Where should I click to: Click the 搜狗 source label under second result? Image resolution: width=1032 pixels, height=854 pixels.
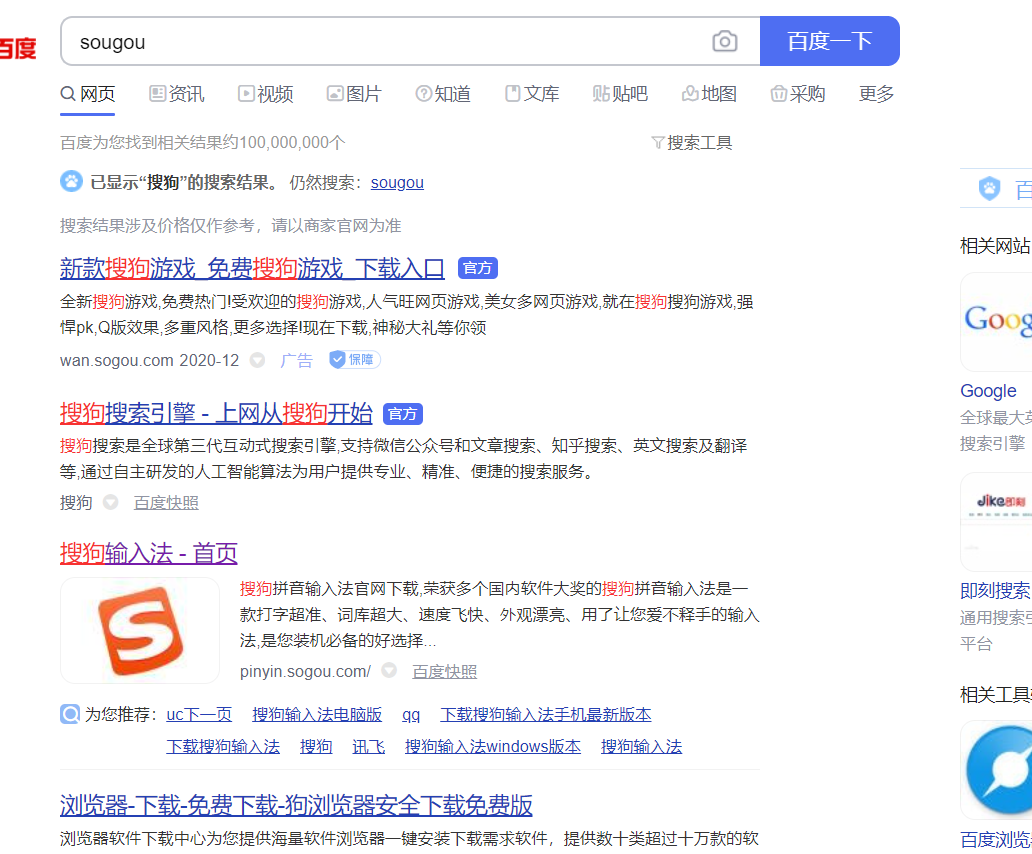click(x=76, y=503)
